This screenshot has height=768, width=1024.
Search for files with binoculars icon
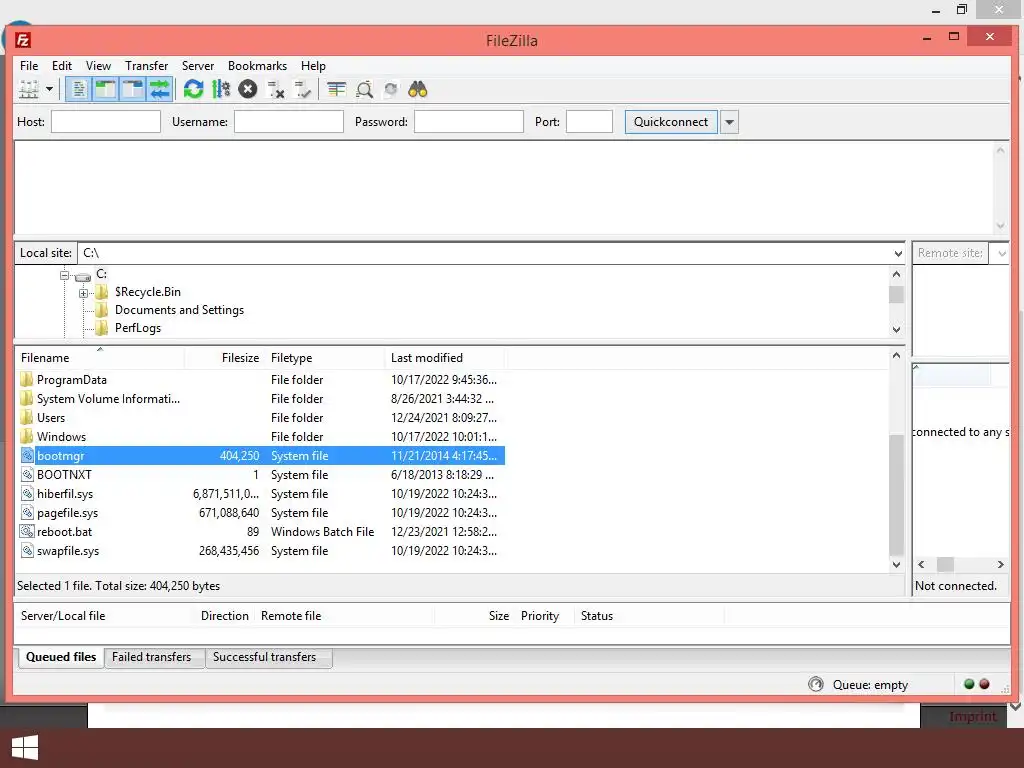tap(417, 89)
